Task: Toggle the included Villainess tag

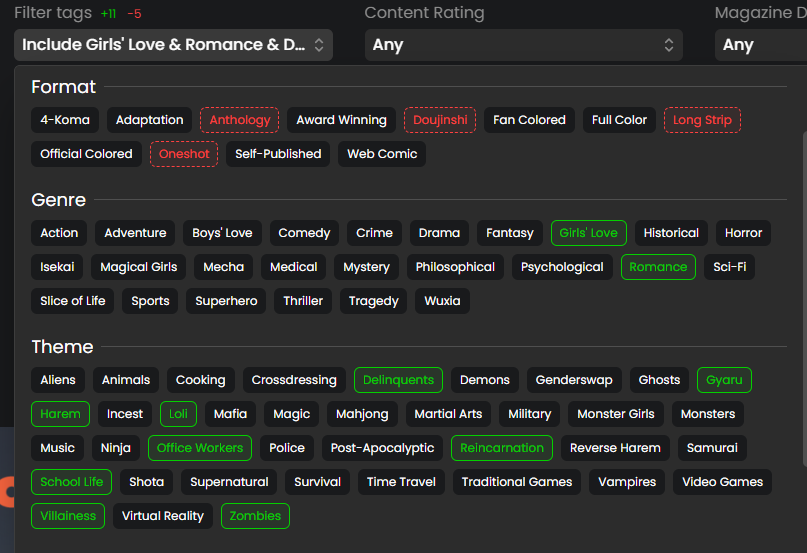Action: (x=68, y=516)
